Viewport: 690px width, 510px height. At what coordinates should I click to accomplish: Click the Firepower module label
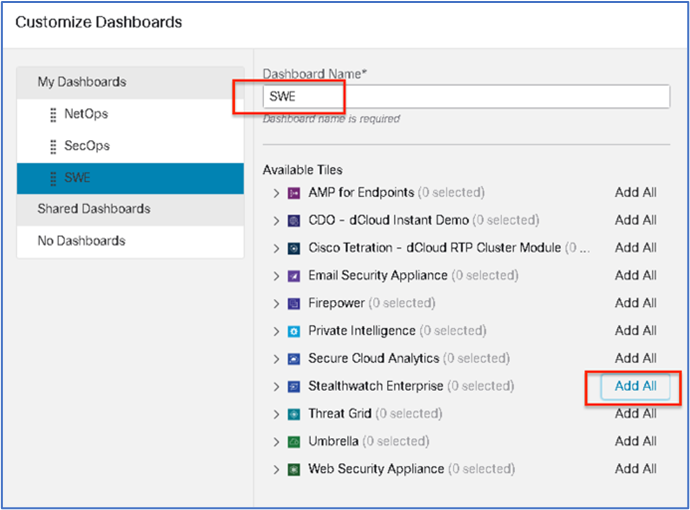point(336,303)
